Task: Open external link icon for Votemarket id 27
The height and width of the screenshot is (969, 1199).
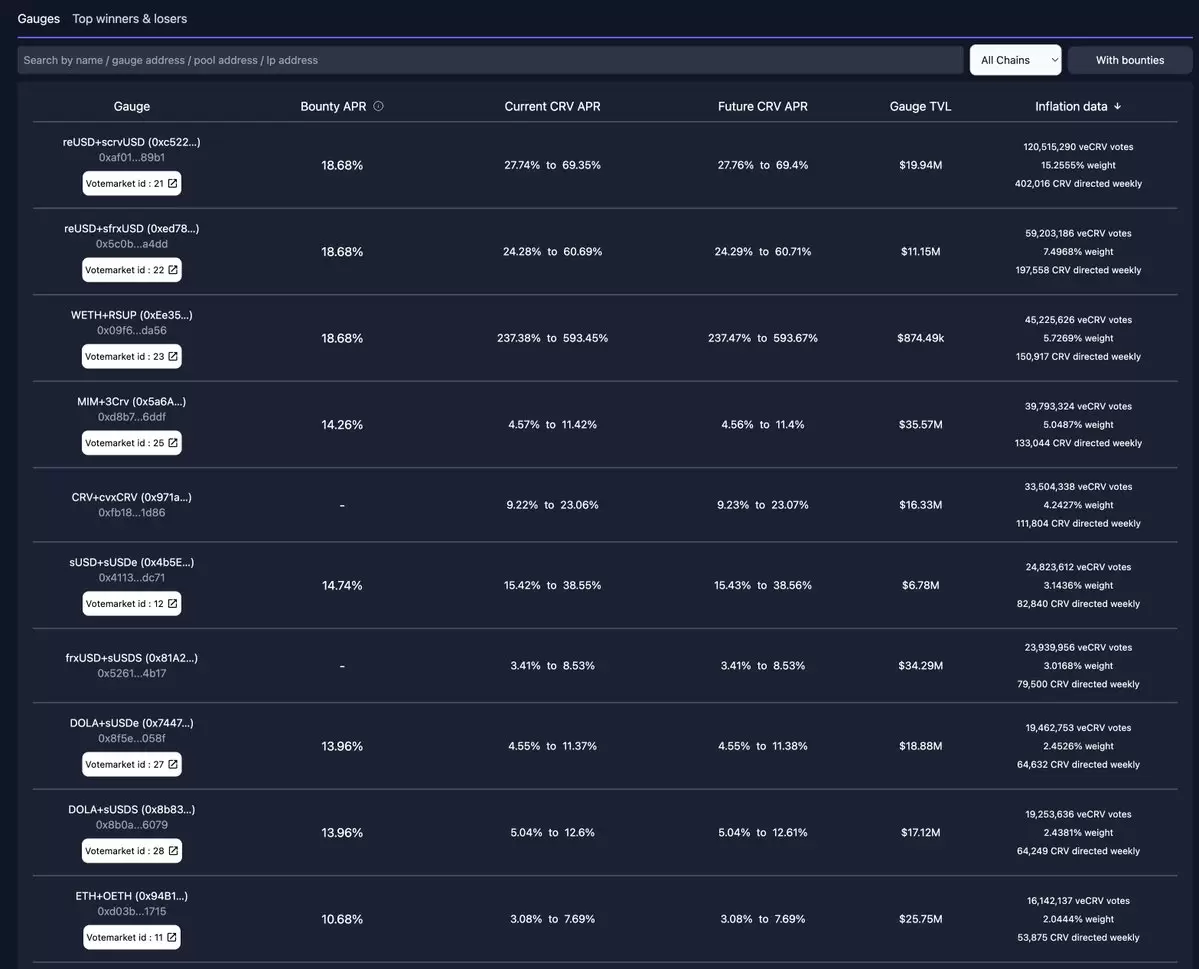Action: point(173,764)
